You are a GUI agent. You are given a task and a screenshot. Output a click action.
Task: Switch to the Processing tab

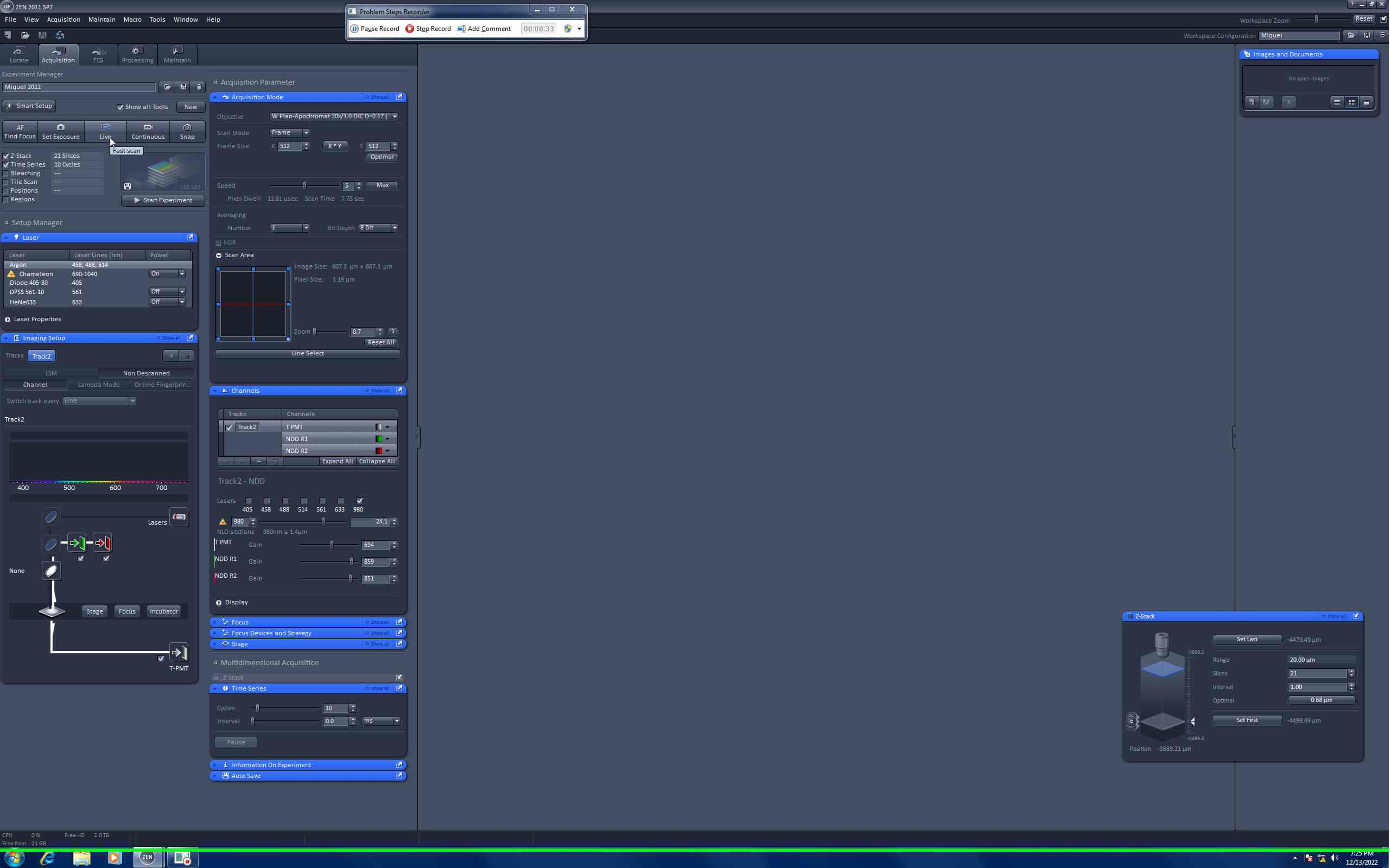[137, 55]
